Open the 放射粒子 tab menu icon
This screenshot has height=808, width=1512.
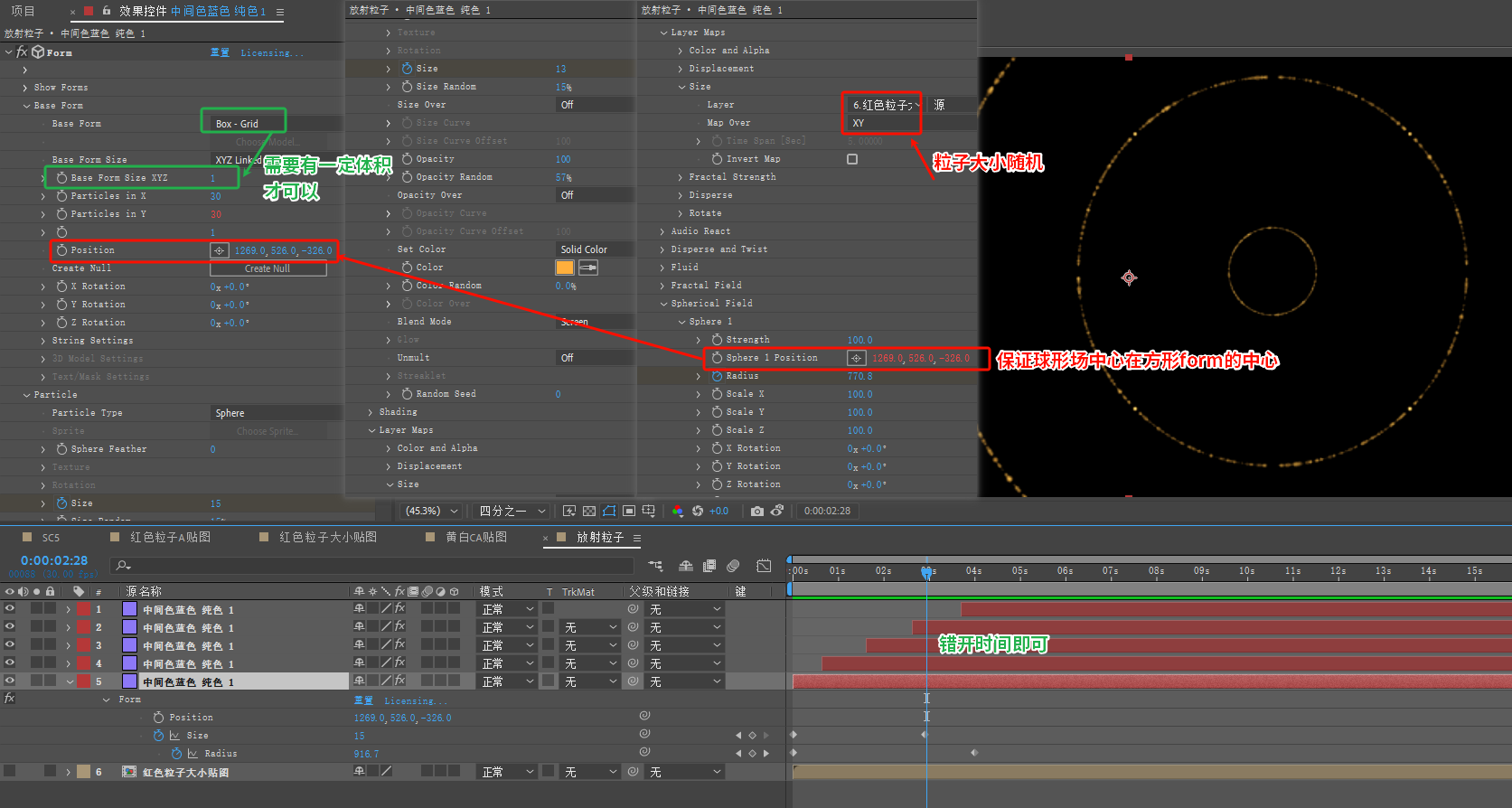(x=637, y=538)
